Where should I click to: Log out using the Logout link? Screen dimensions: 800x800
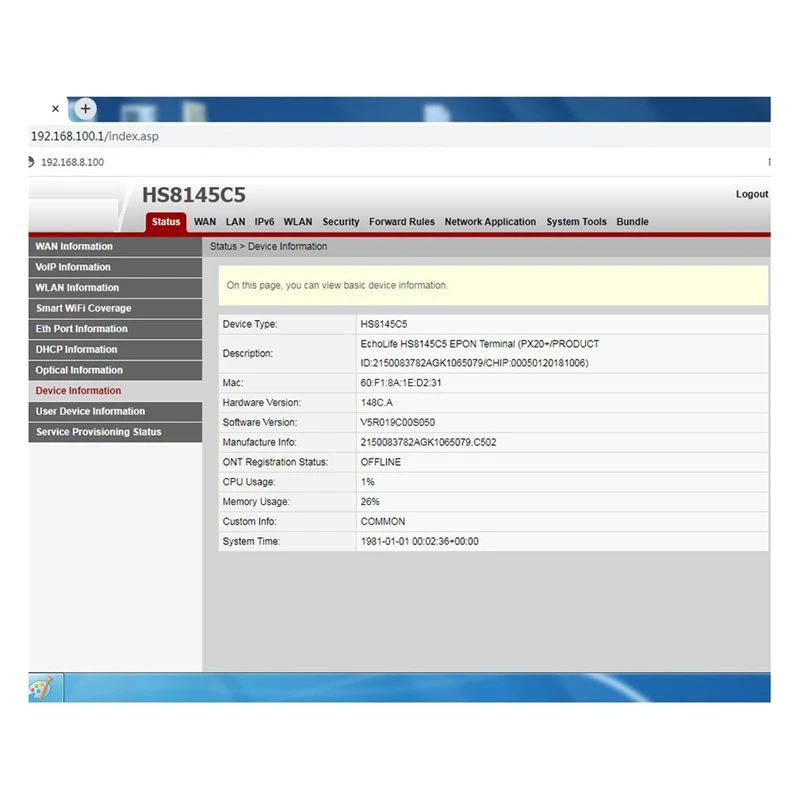coord(752,194)
